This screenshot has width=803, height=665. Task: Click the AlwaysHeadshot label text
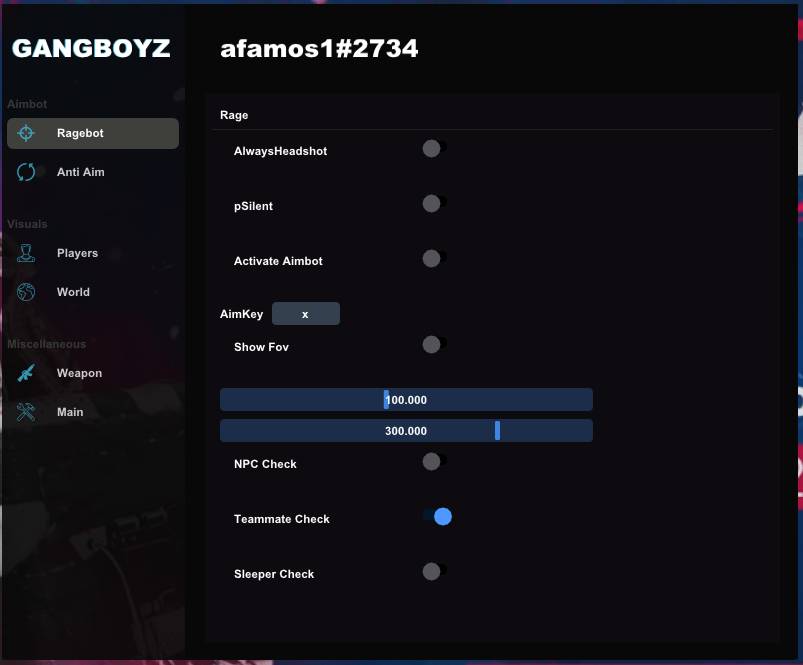[281, 151]
